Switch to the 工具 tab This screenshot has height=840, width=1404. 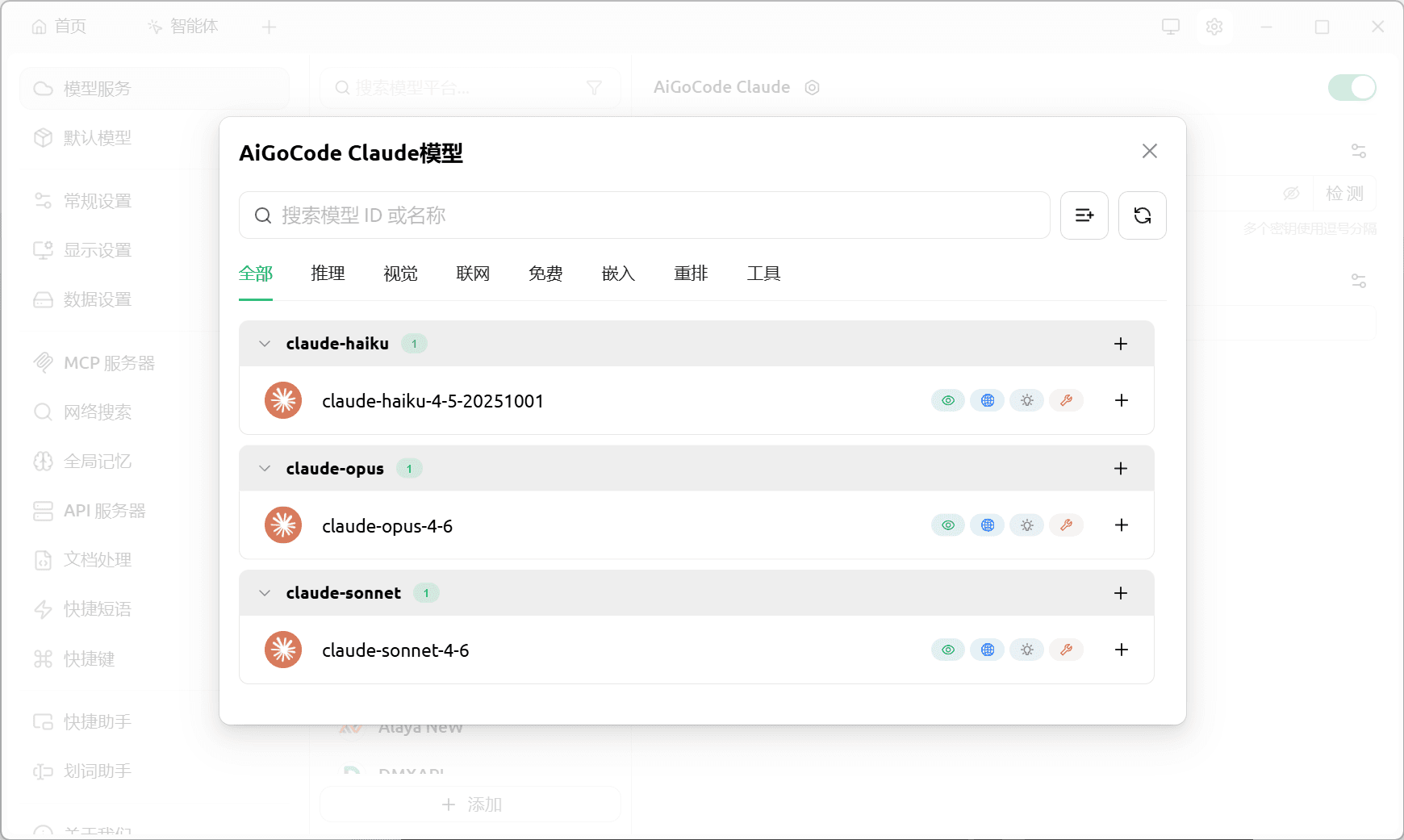tap(764, 274)
